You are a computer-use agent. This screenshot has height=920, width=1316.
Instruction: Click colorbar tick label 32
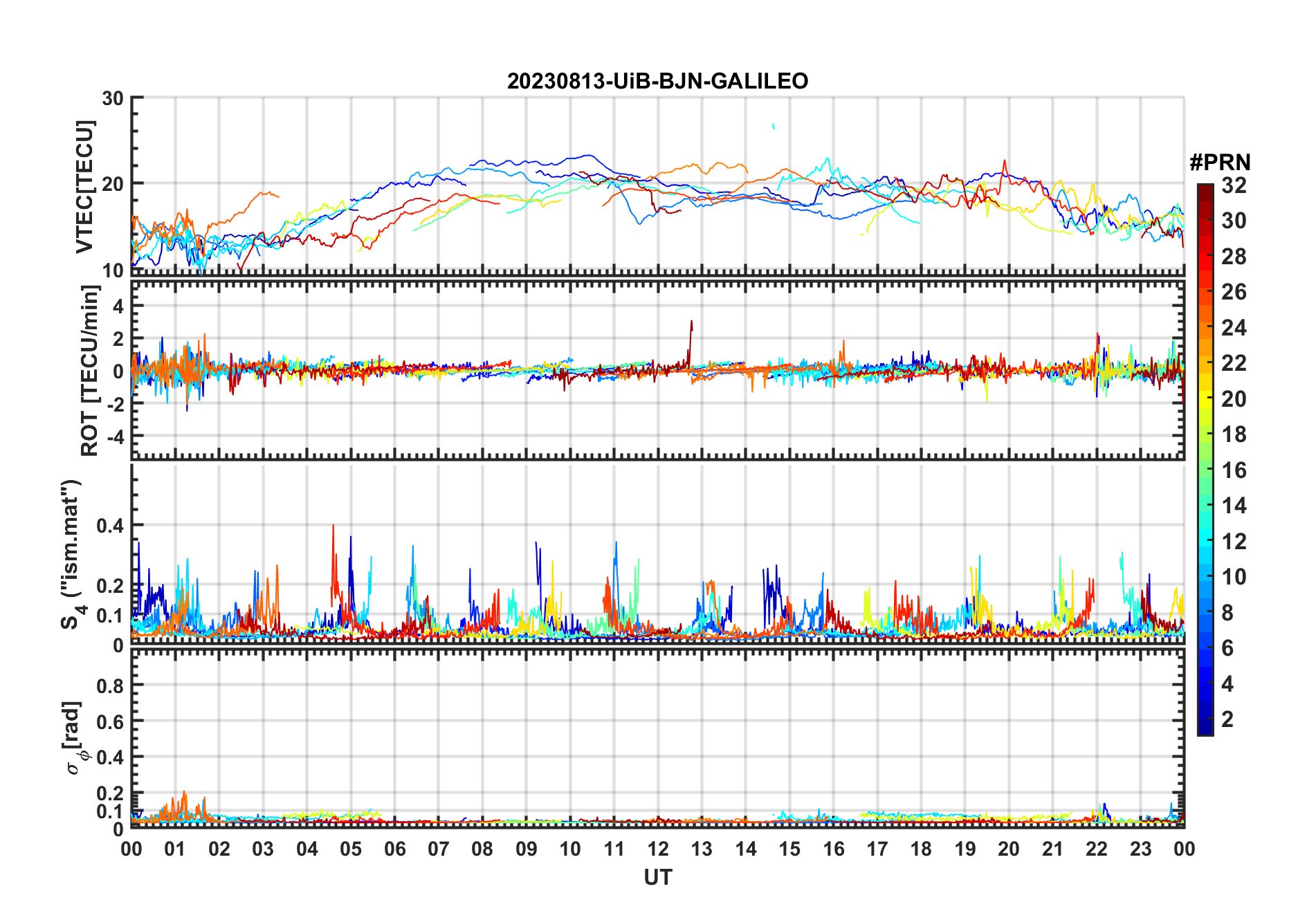[x=1234, y=185]
